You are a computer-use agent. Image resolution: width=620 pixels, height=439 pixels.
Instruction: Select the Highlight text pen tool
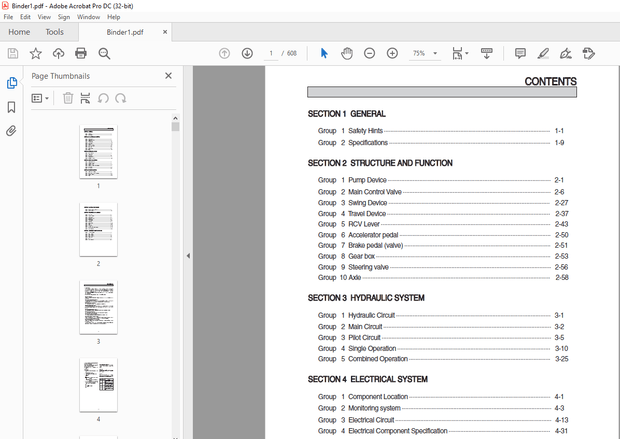pyautogui.click(x=543, y=53)
